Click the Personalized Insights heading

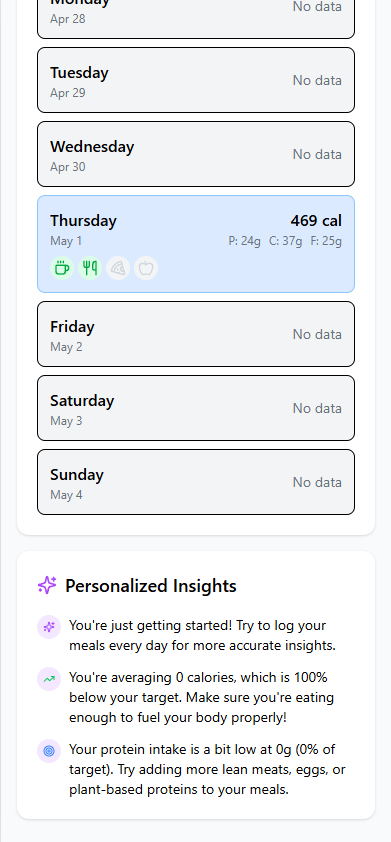[x=151, y=585]
